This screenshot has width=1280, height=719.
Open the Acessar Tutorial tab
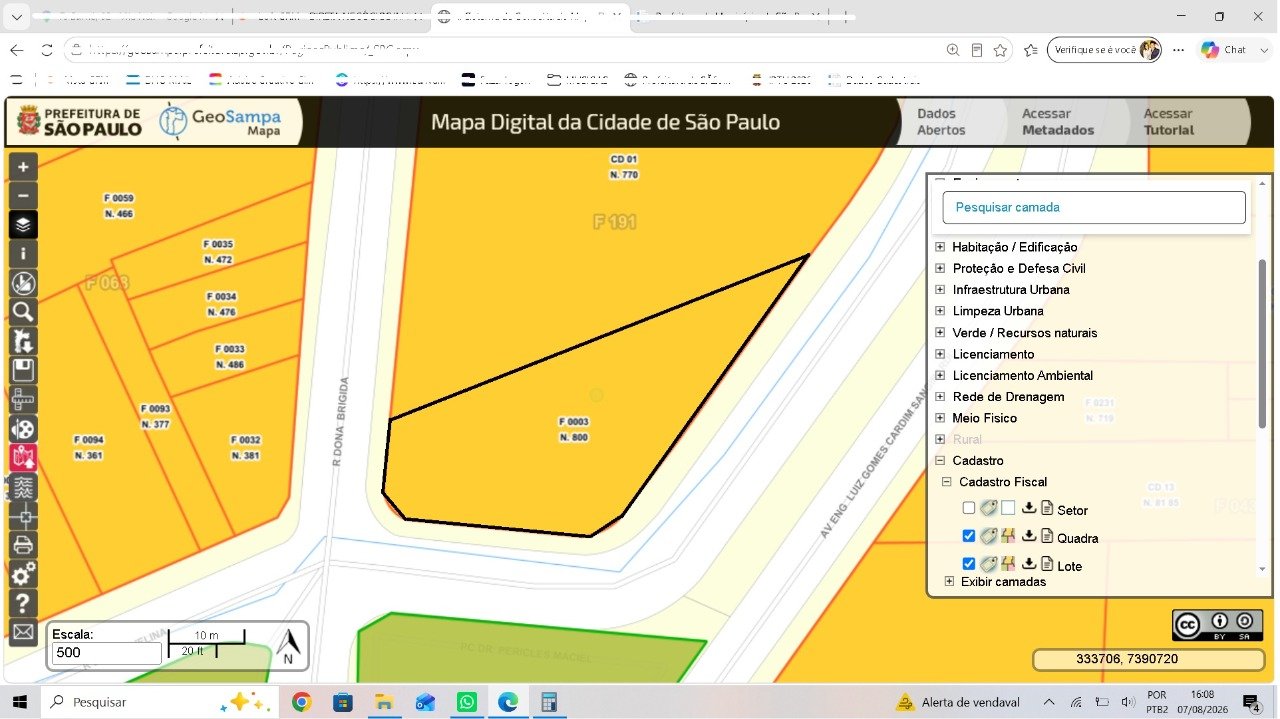click(1169, 122)
